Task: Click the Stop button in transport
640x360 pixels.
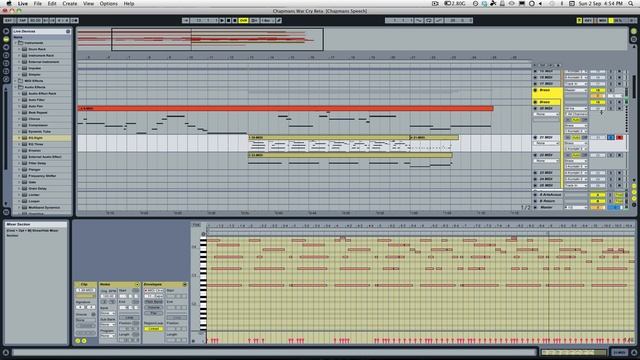Action: (x=228, y=20)
